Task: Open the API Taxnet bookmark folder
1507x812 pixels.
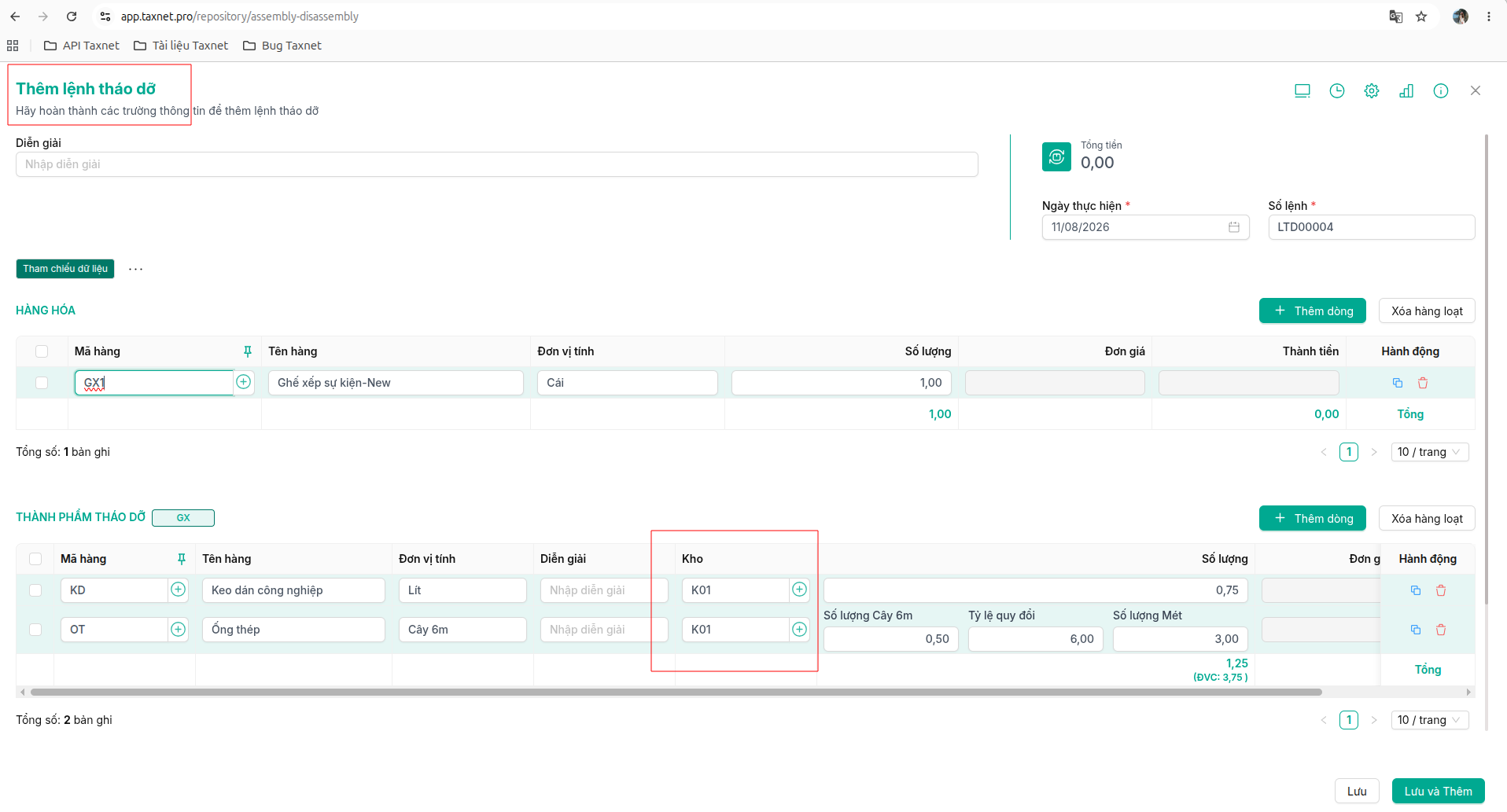Action: (82, 46)
